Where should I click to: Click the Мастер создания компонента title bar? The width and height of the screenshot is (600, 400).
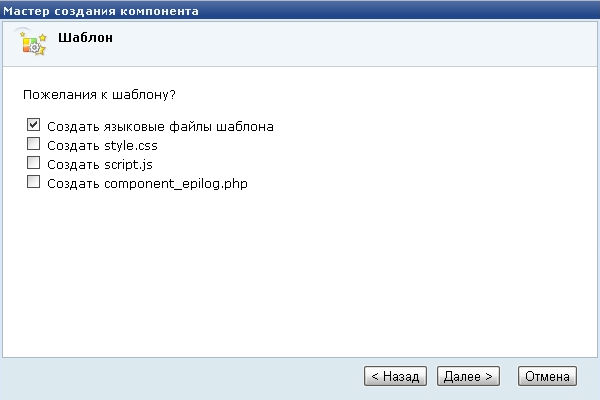point(100,11)
